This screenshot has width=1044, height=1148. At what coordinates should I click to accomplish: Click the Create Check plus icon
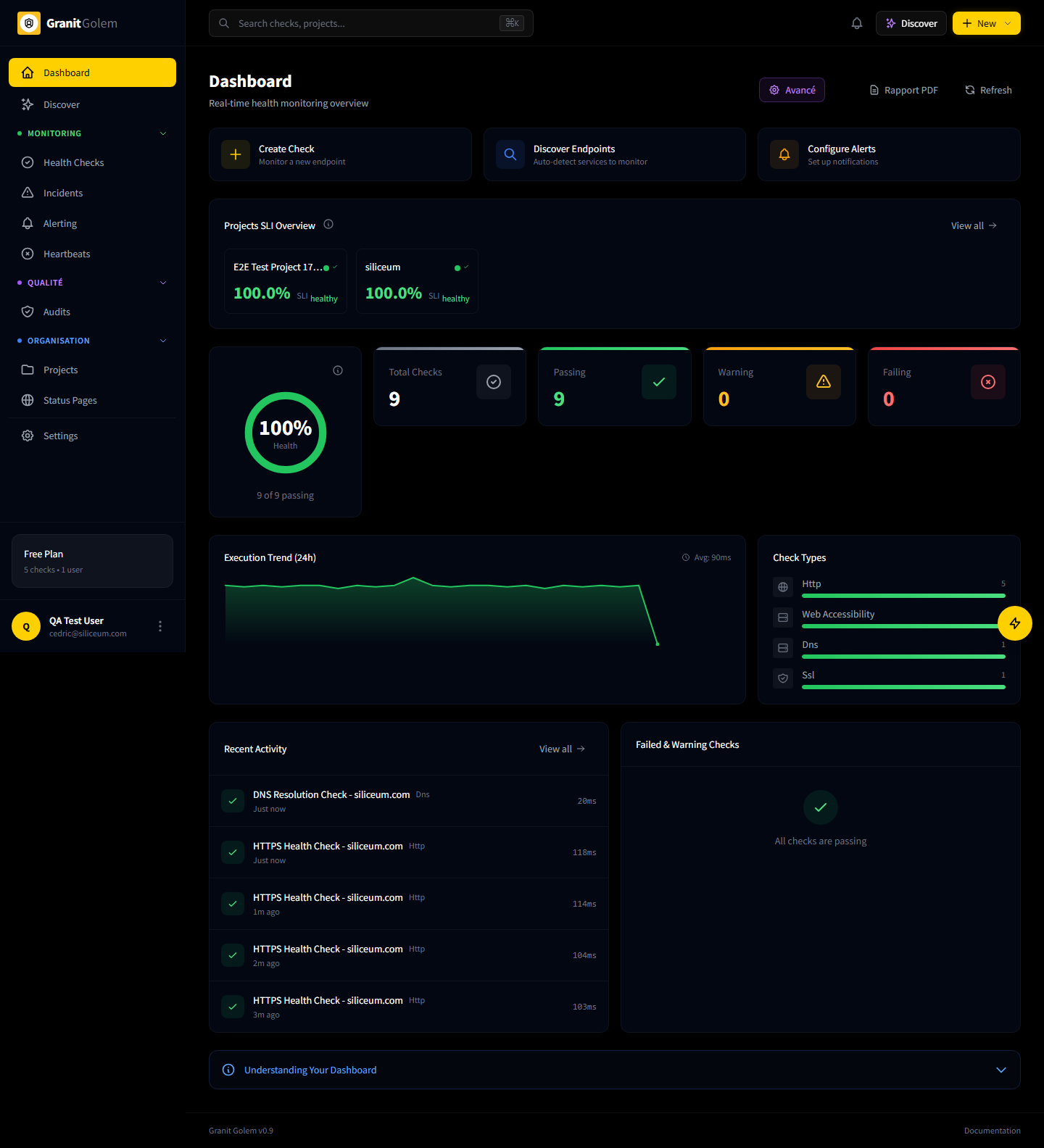click(236, 154)
